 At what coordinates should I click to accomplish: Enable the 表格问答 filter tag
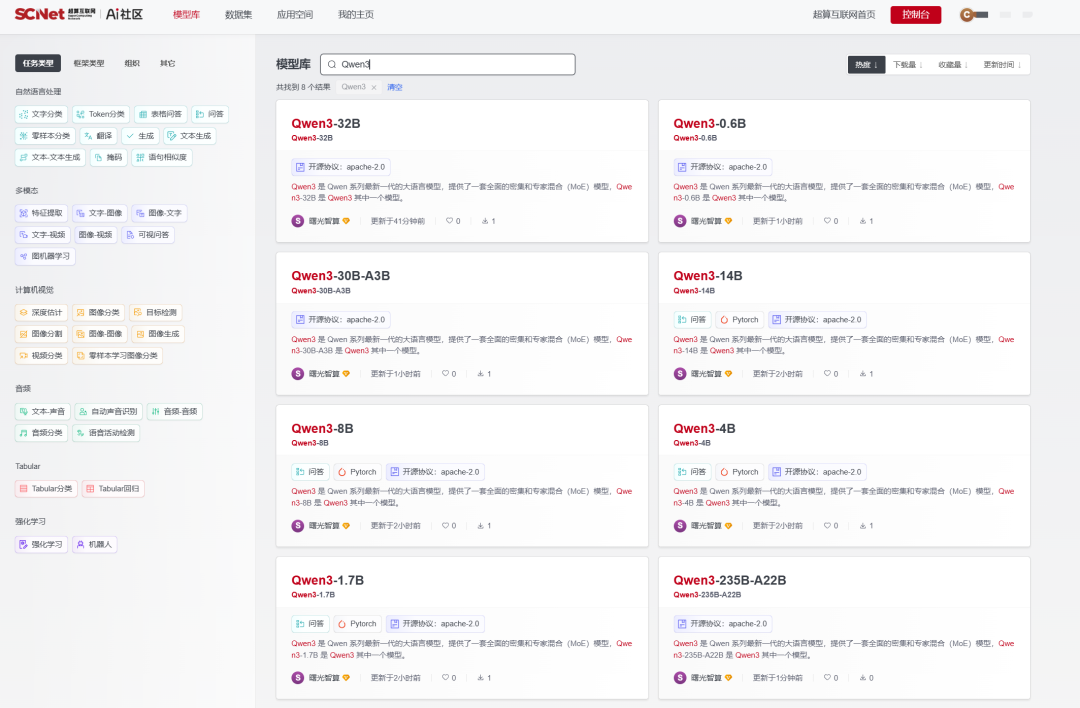160,114
